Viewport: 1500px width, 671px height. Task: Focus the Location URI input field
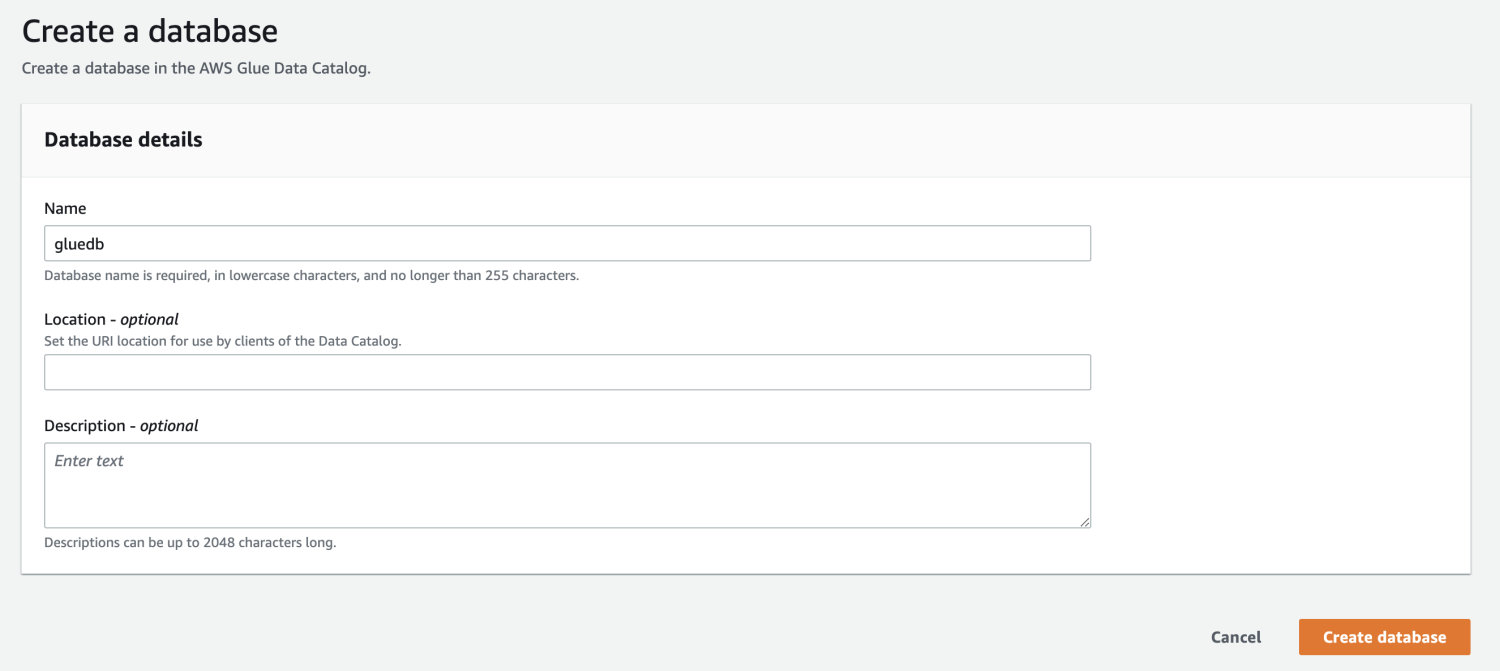(567, 372)
